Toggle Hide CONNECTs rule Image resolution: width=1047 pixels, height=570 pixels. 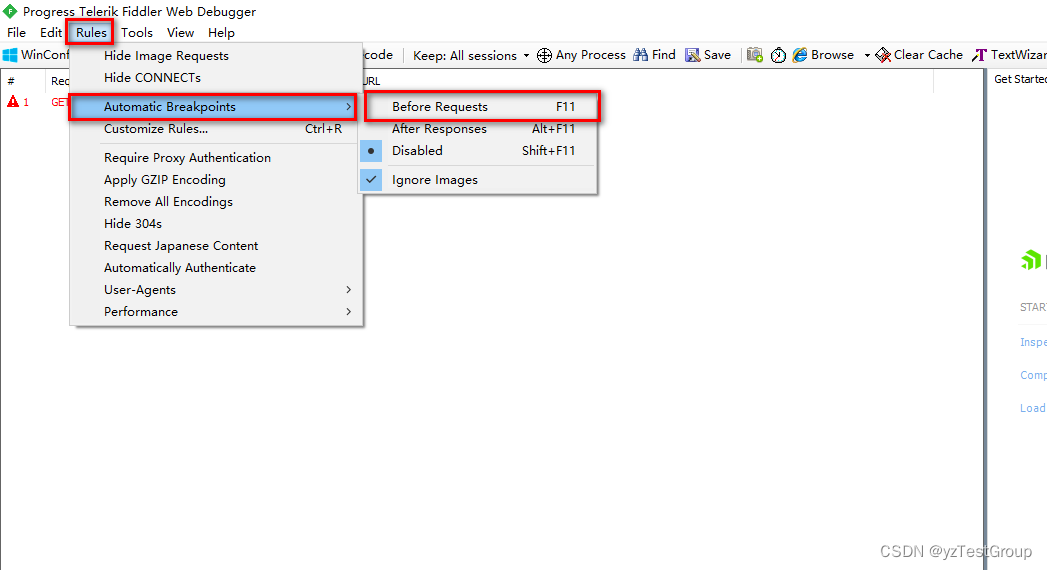(x=216, y=78)
